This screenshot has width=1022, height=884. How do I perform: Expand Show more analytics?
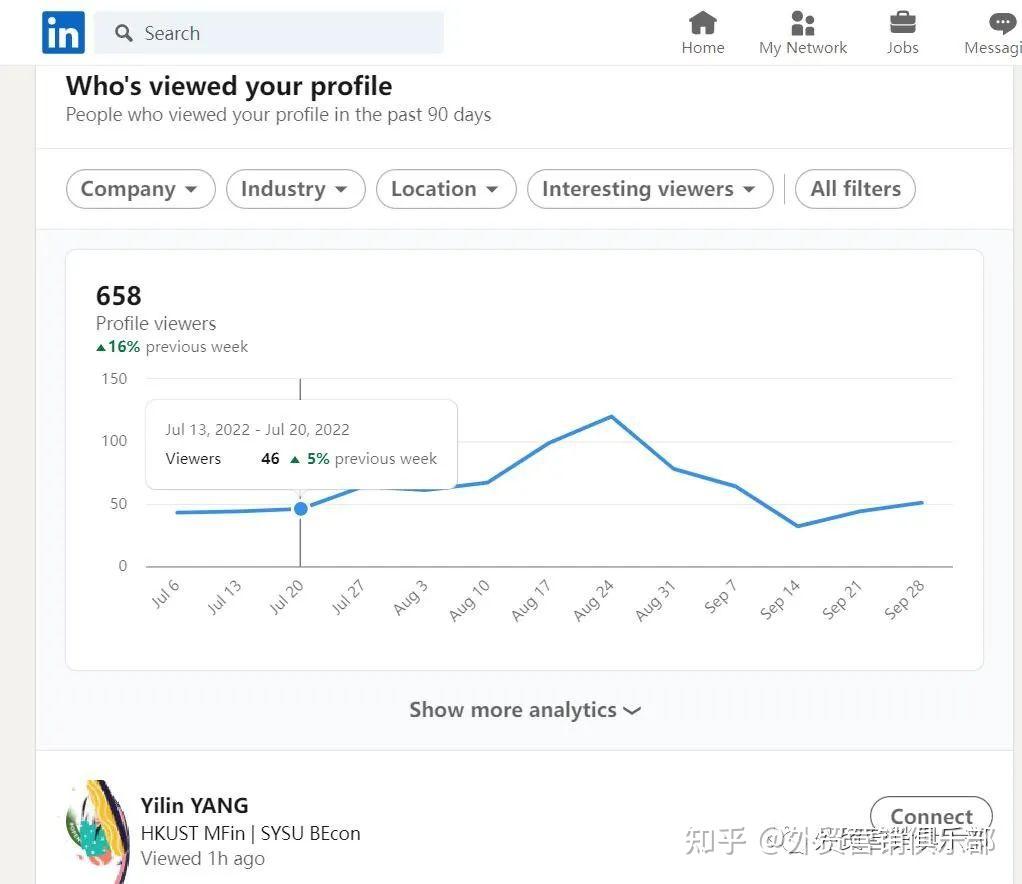pyautogui.click(x=523, y=710)
